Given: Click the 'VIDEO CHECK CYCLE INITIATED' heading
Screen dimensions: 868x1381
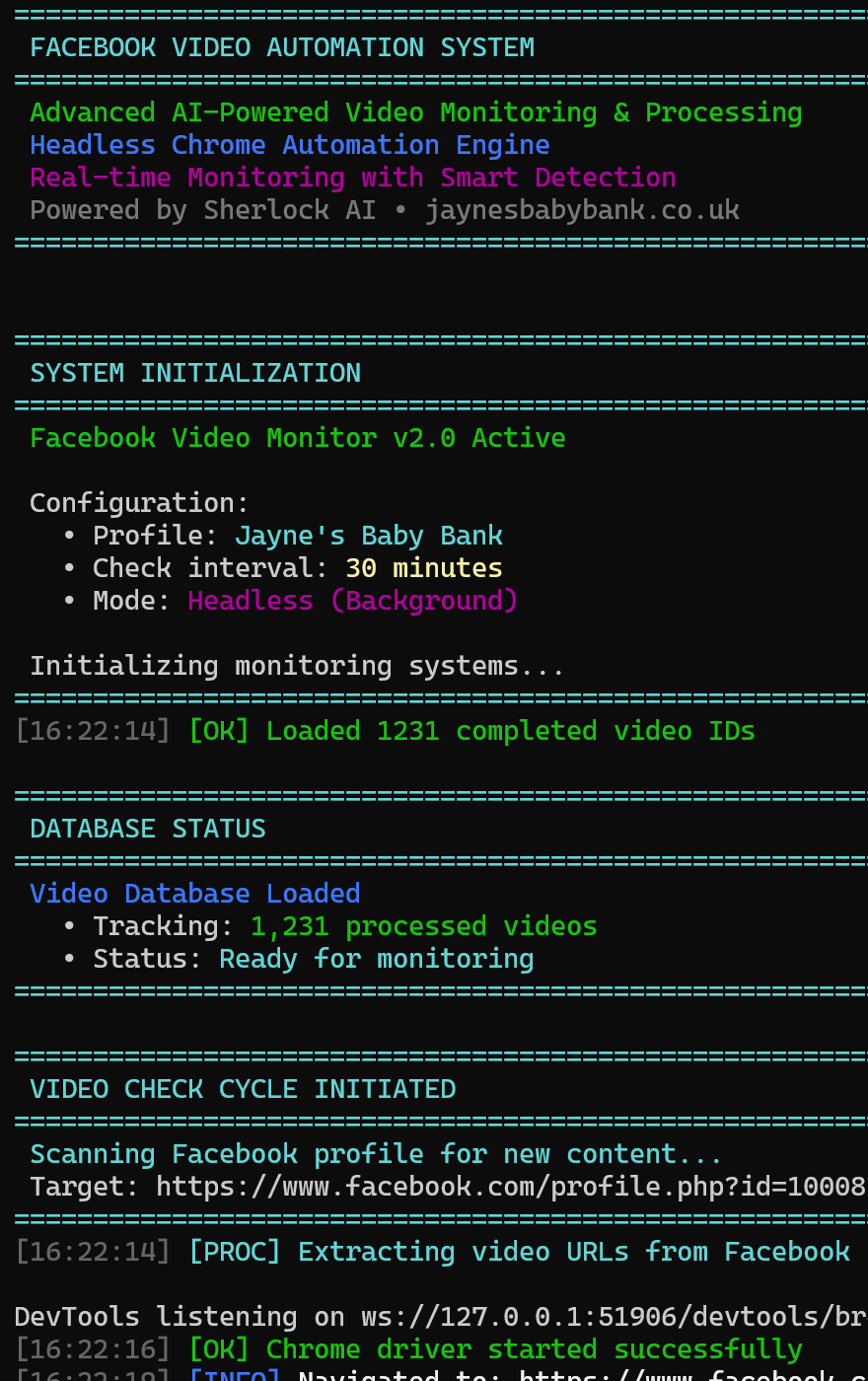Looking at the screenshot, I should coord(243,1089).
